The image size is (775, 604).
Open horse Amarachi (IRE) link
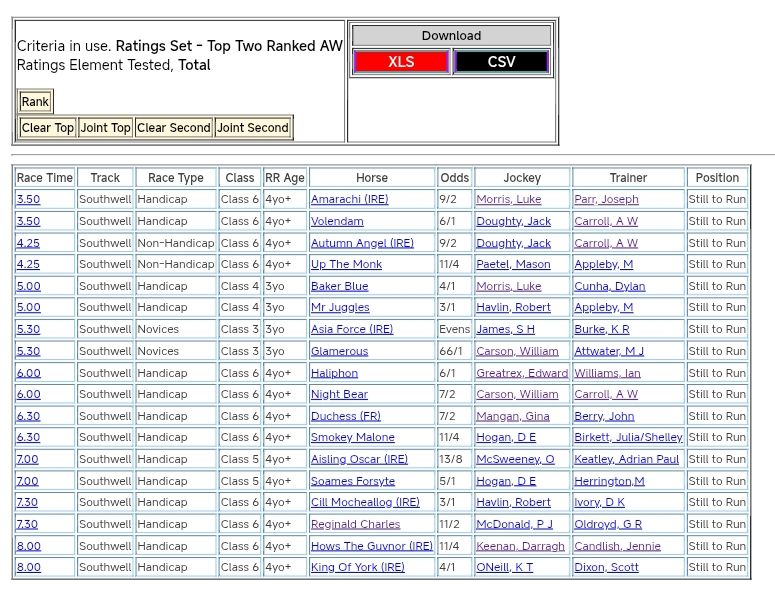[349, 200]
